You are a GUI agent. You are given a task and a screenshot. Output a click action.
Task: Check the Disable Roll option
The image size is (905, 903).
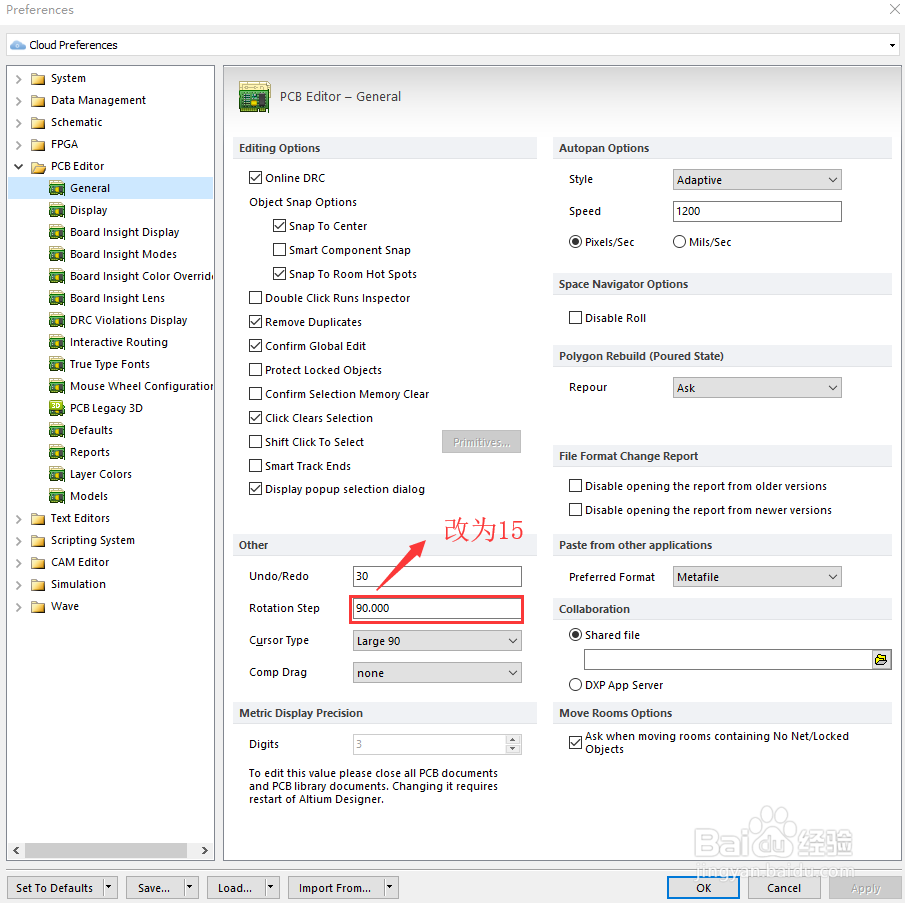point(575,317)
